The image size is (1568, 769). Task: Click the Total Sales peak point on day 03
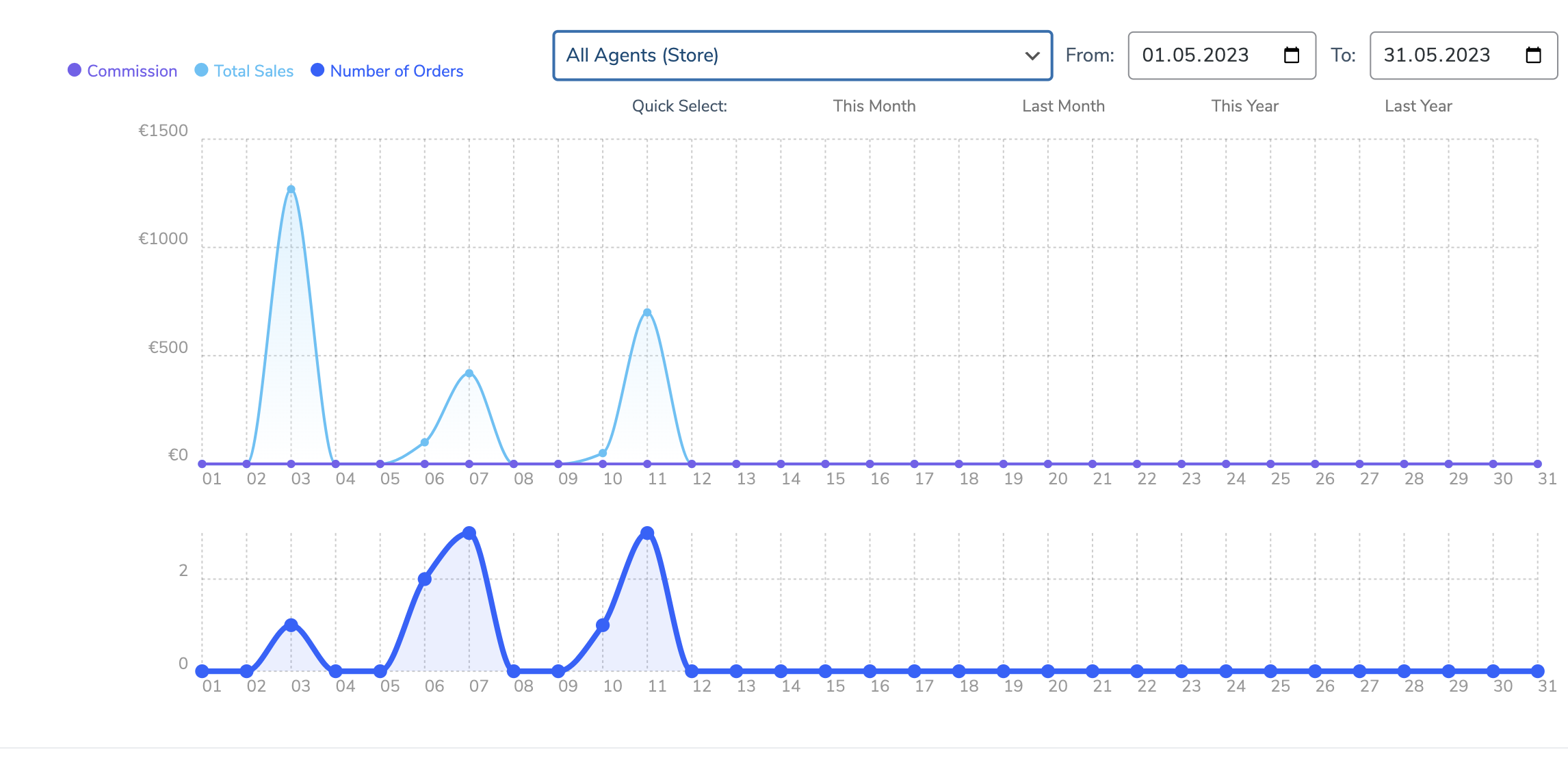(x=291, y=190)
